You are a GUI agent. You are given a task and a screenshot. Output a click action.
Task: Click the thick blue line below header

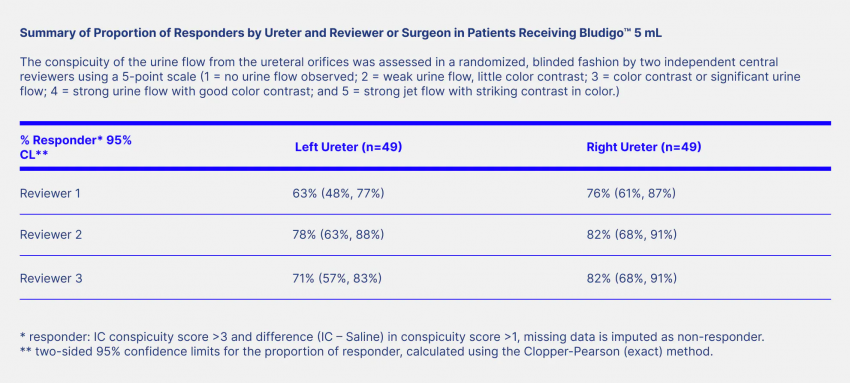click(x=425, y=168)
